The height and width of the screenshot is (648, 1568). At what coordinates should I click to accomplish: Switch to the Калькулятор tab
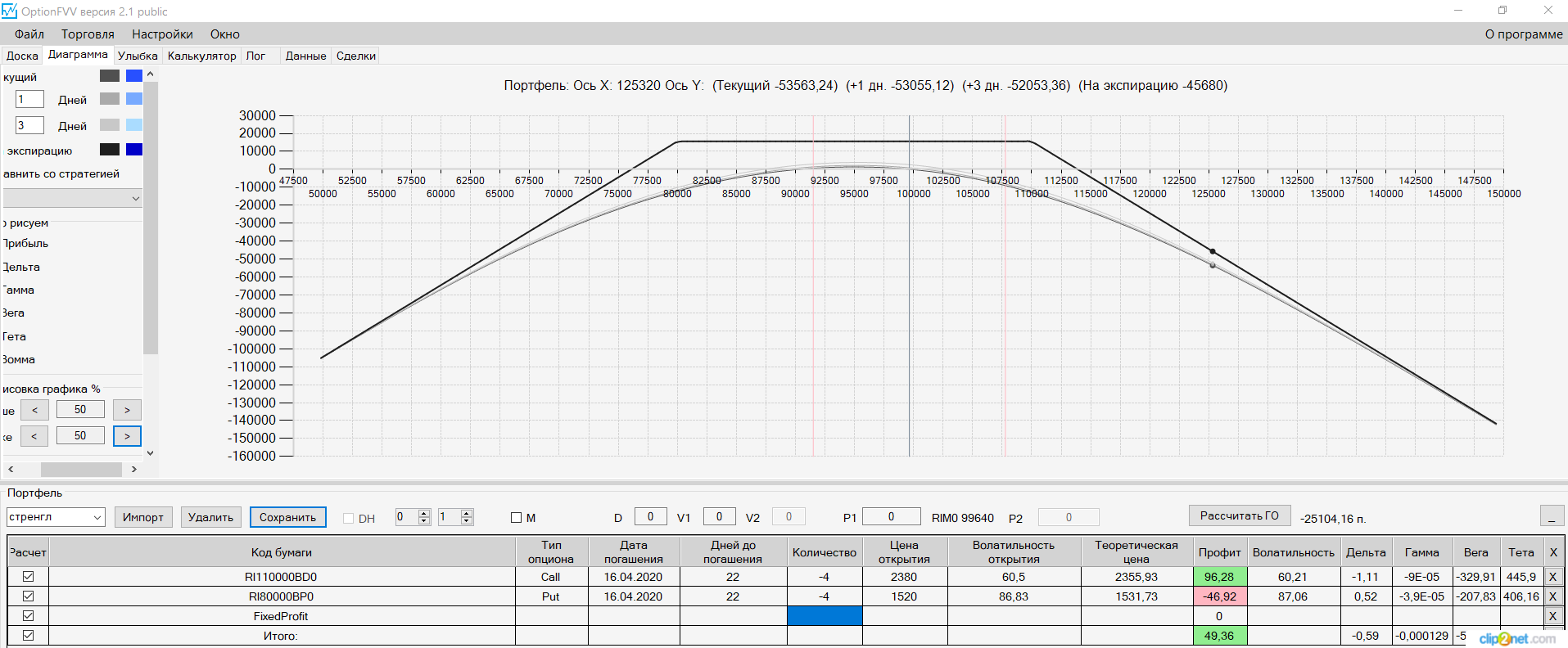click(201, 56)
